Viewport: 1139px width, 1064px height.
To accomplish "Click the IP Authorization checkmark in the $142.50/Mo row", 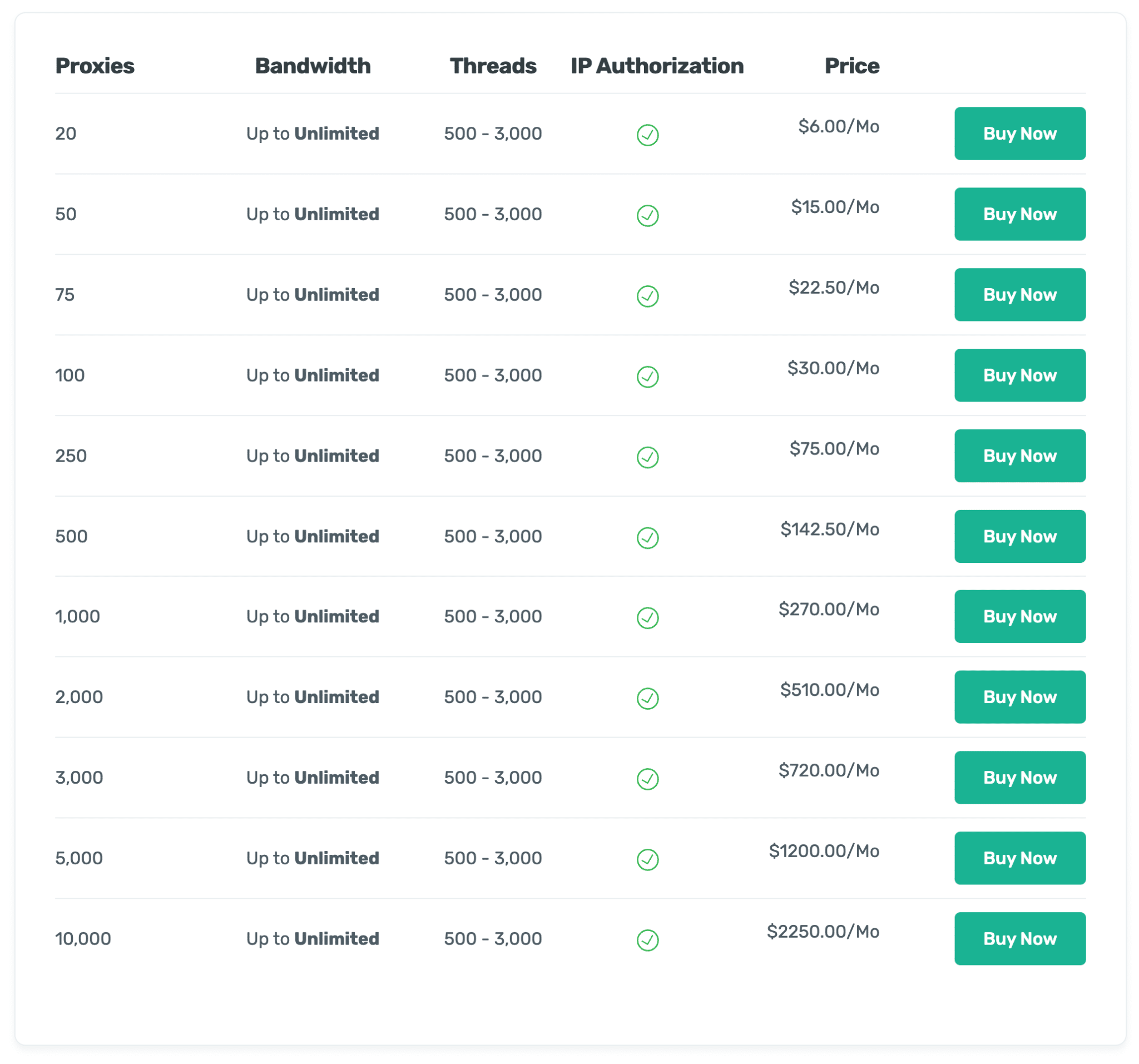I will tap(647, 538).
